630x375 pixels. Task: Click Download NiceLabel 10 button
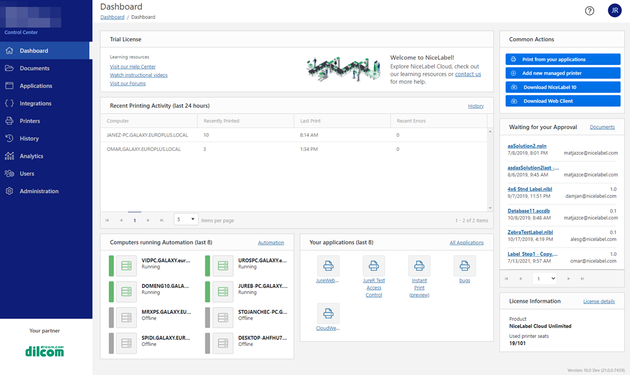coord(562,87)
